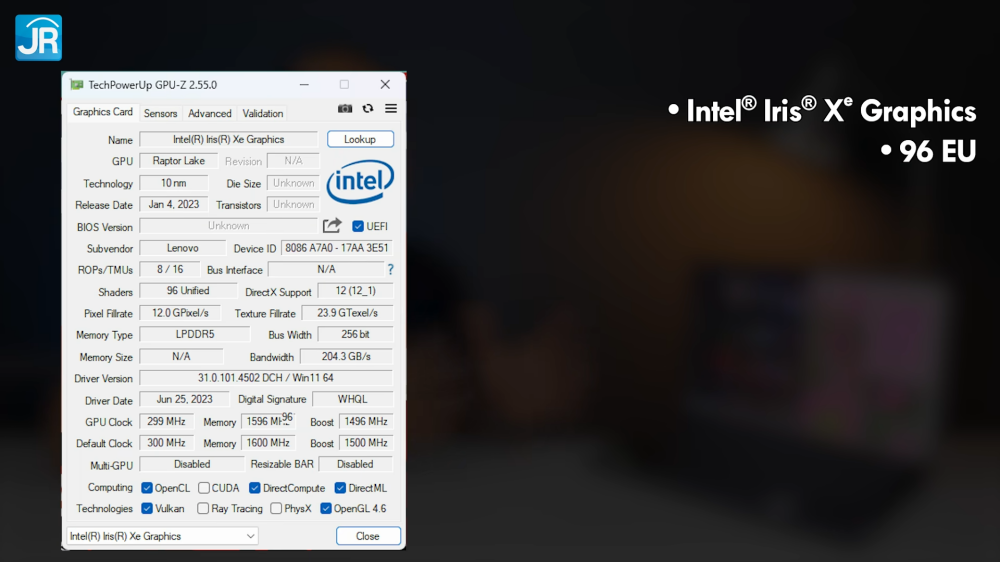This screenshot has width=1000, height=562.
Task: Click the Subvendor value Lenovo
Action: pos(182,248)
